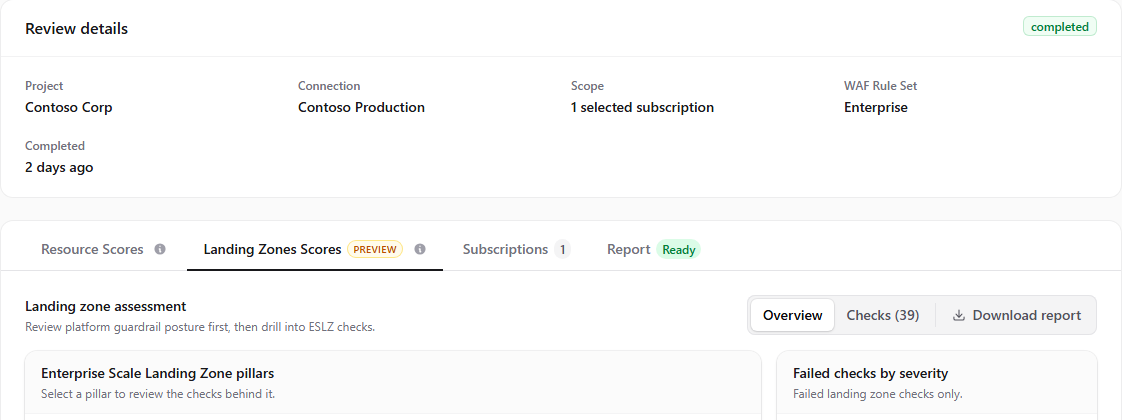Click the Download report button
The height and width of the screenshot is (420, 1122).
(1017, 315)
